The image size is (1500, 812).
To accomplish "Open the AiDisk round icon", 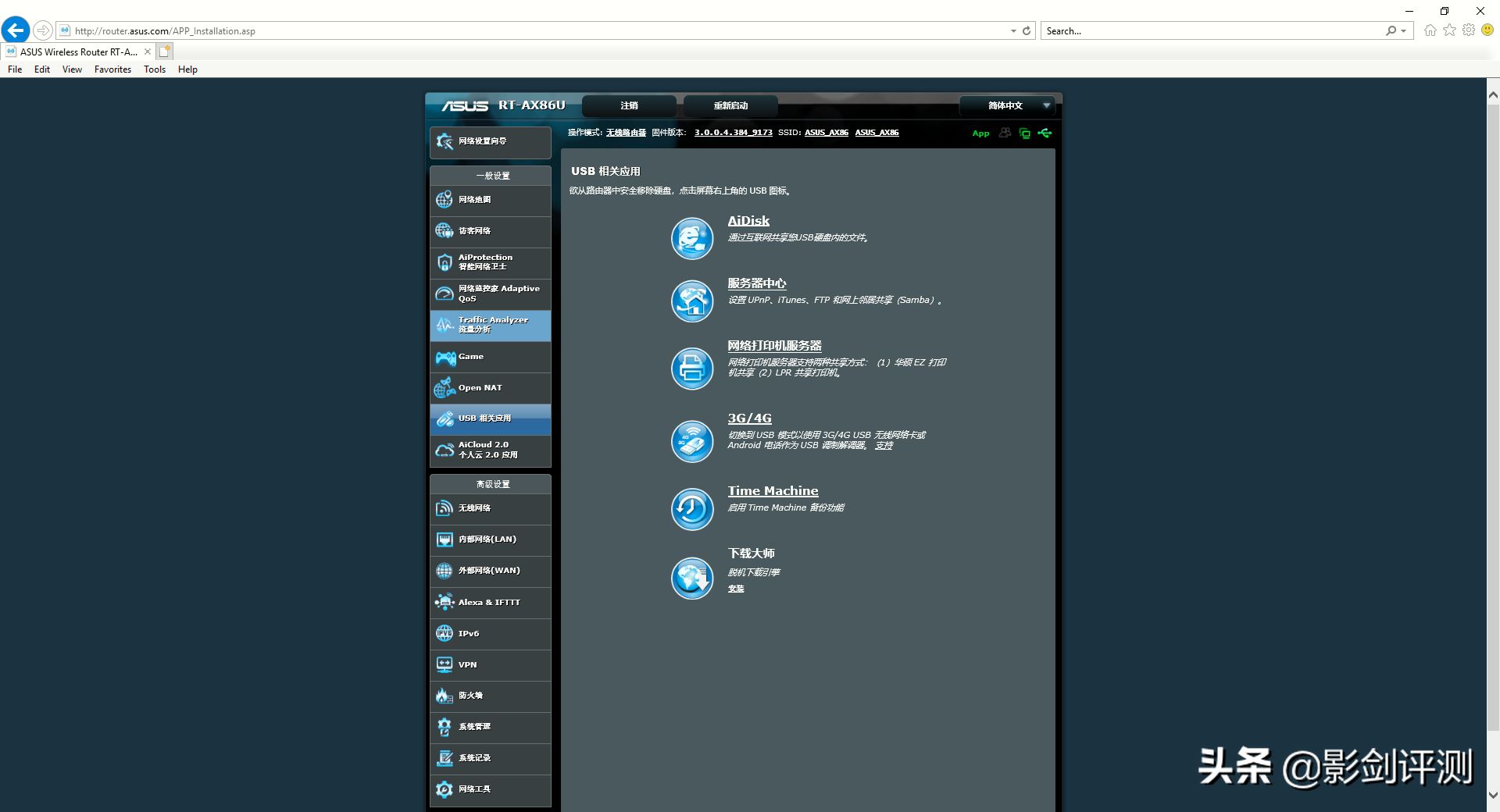I will coord(692,238).
